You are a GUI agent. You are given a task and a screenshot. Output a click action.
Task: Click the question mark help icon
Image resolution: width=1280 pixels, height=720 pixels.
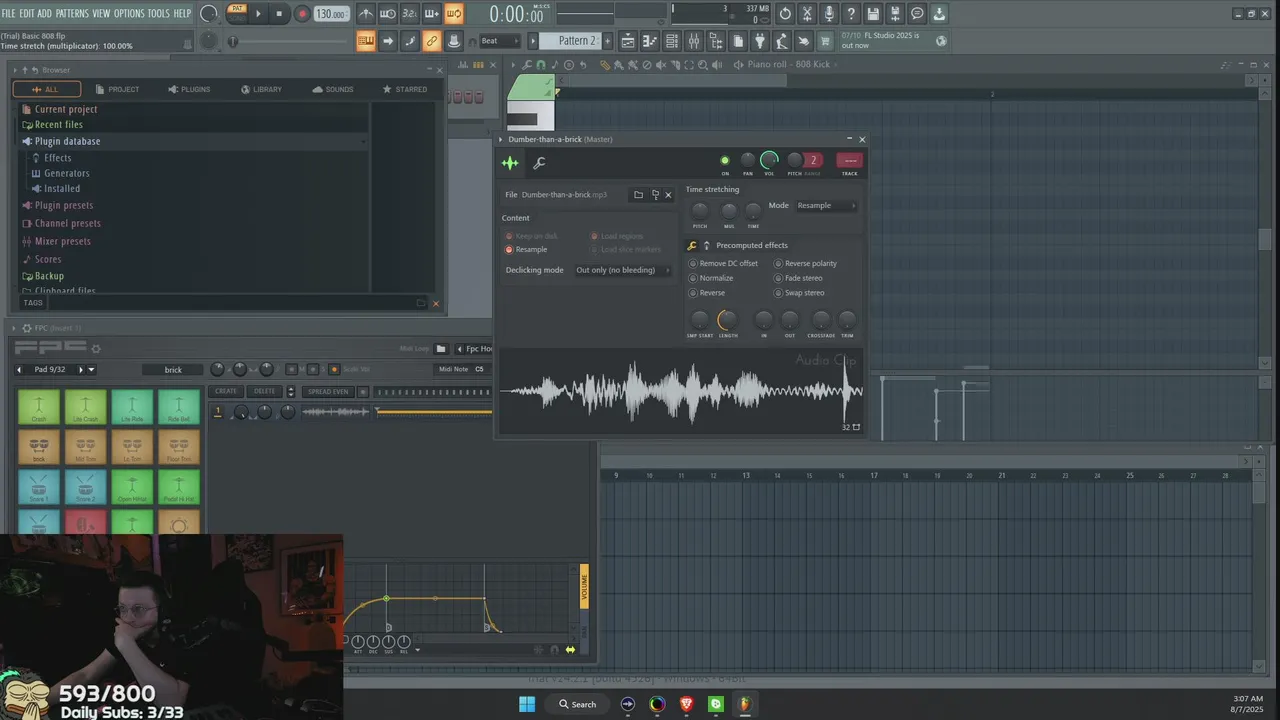851,14
